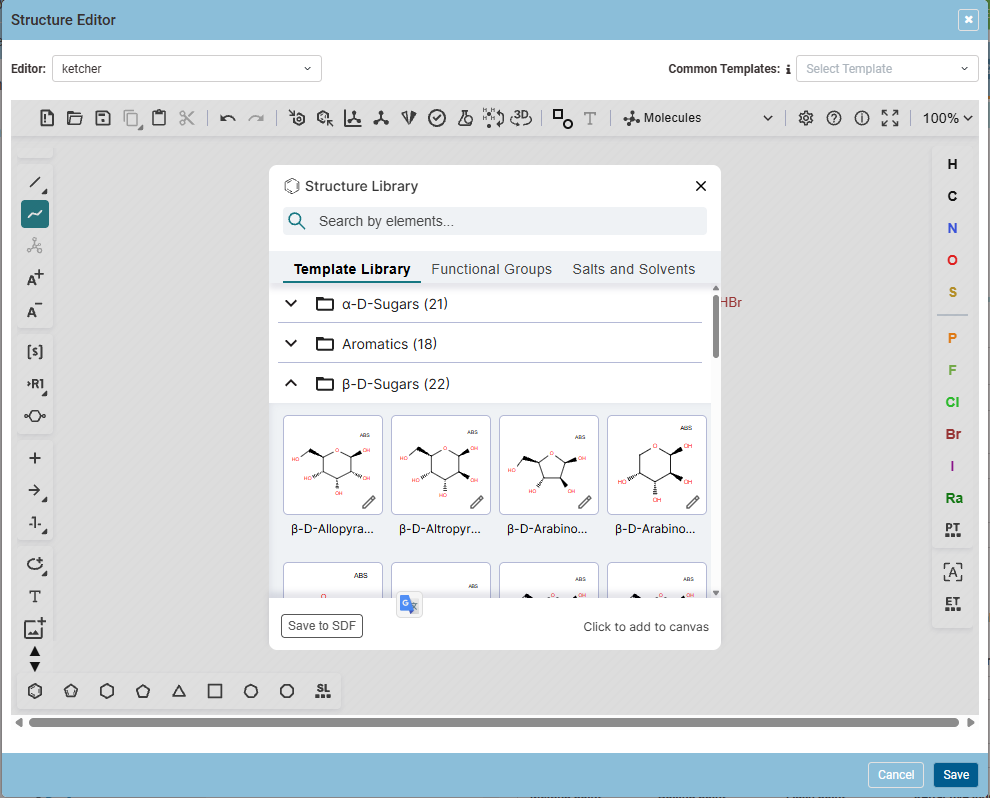Select the Bromine (Br) atom button
Screen dimensions: 990x798
(x=953, y=434)
